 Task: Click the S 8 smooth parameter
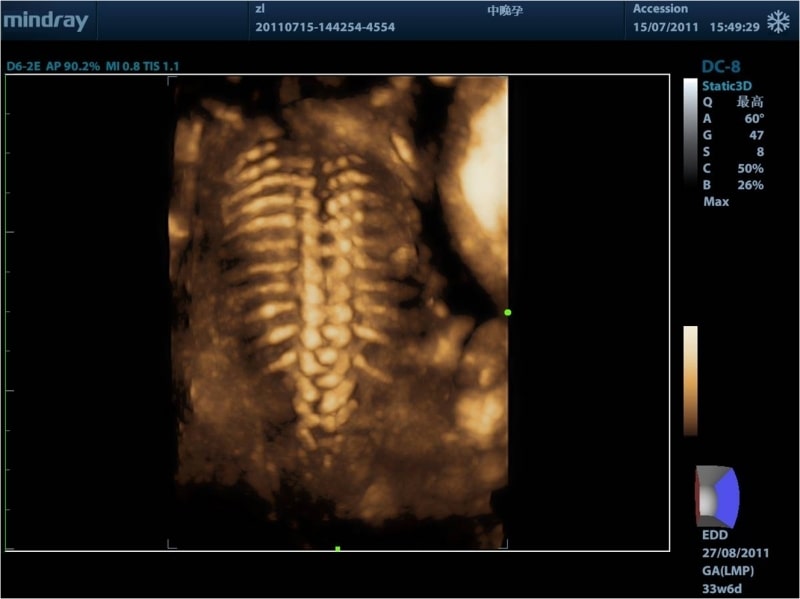(x=733, y=152)
